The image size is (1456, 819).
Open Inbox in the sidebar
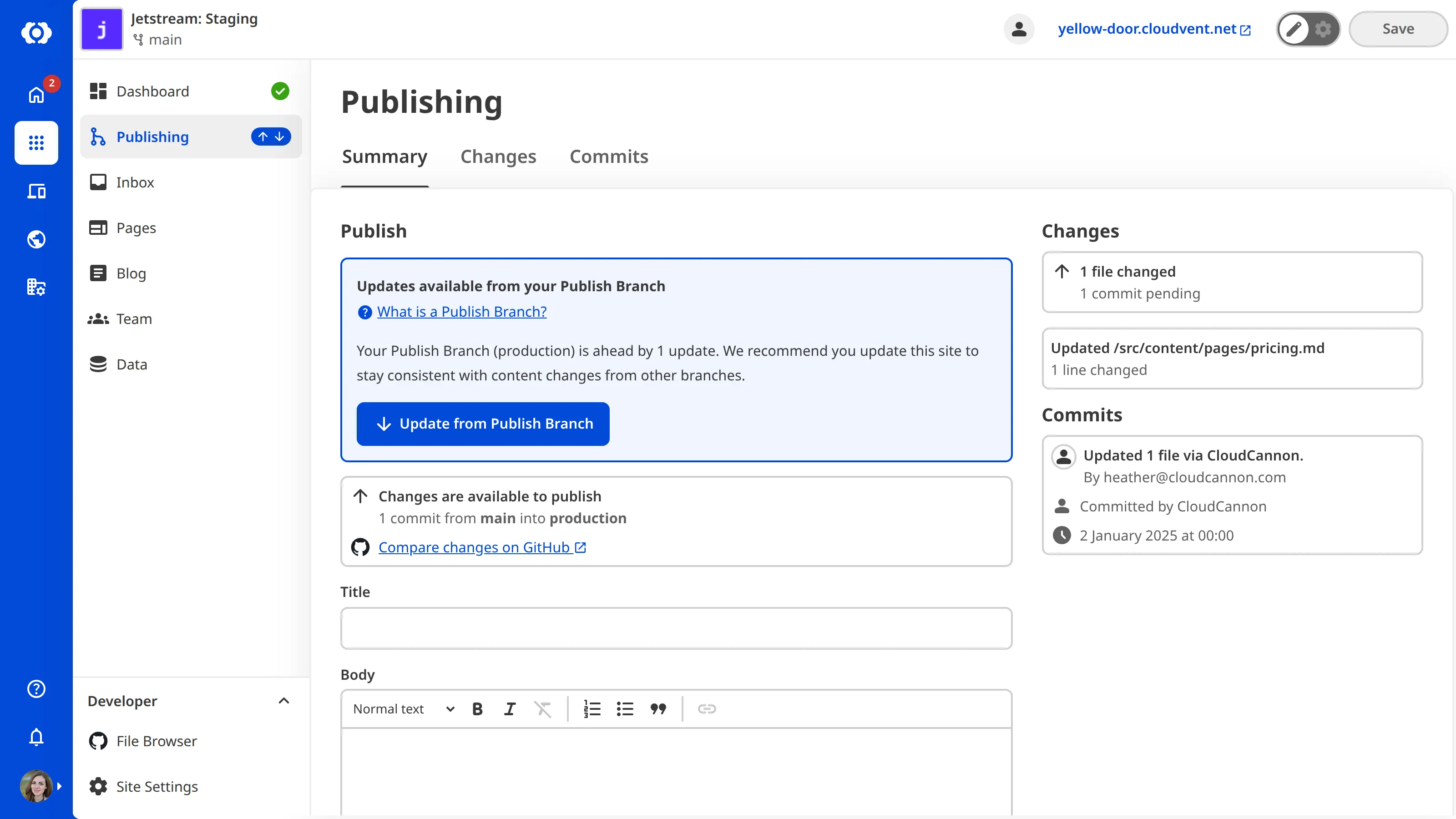click(x=191, y=182)
